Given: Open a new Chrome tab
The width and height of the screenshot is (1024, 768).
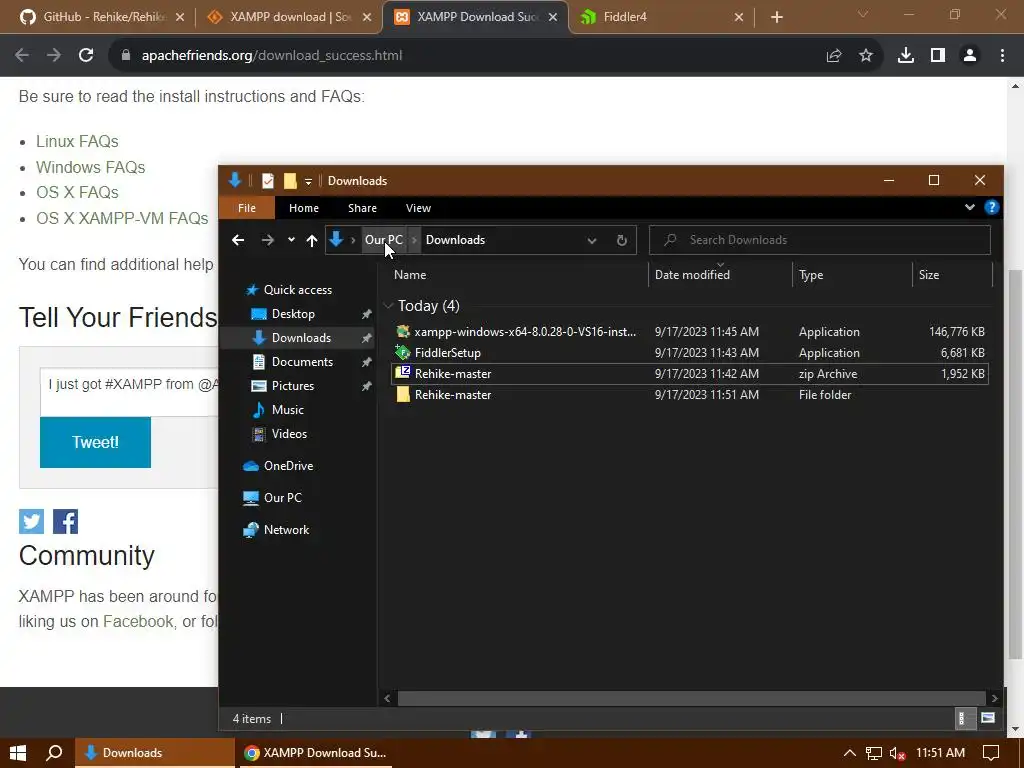Looking at the screenshot, I should (x=776, y=17).
